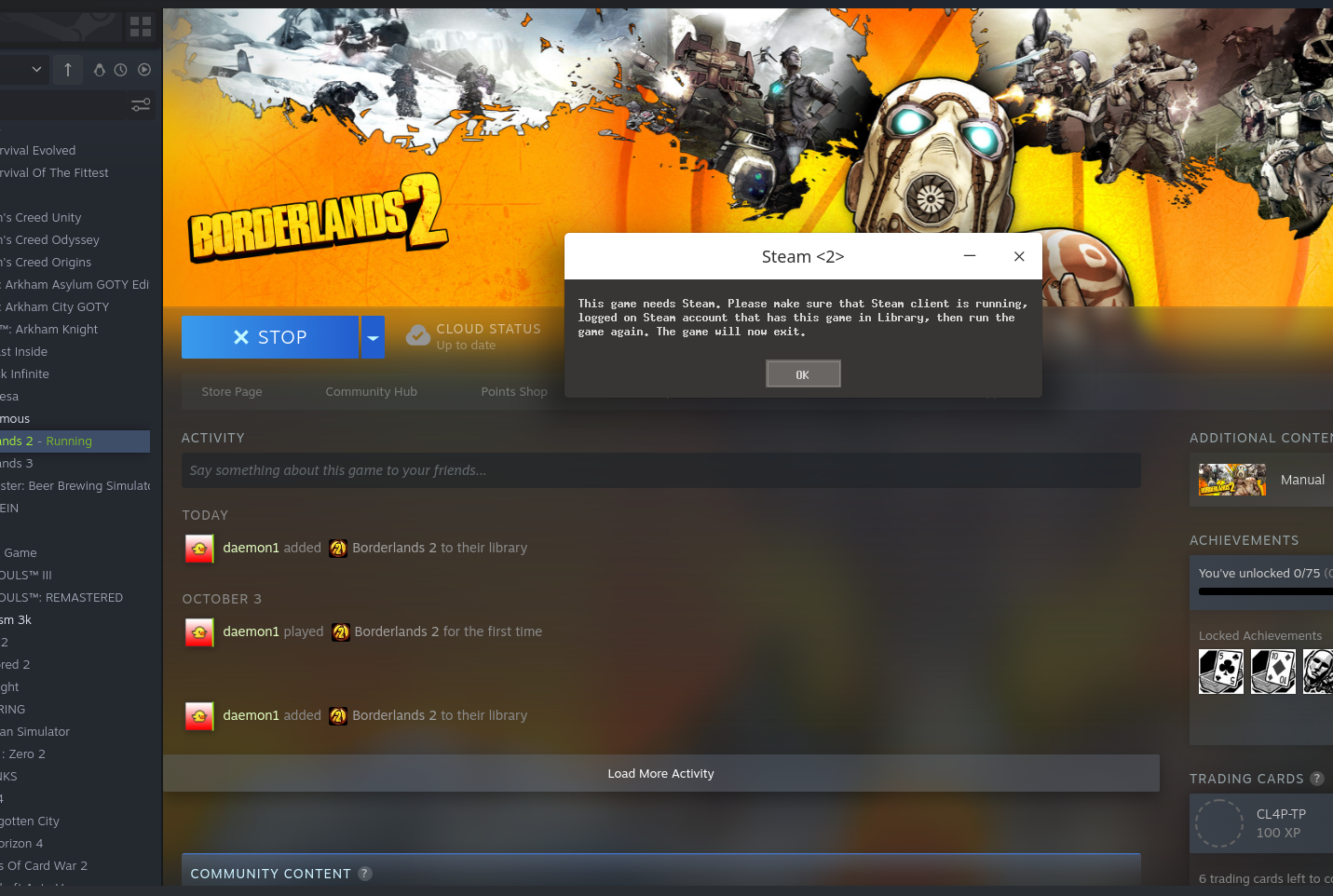Select the 'gotten City' library entry

click(x=75, y=821)
